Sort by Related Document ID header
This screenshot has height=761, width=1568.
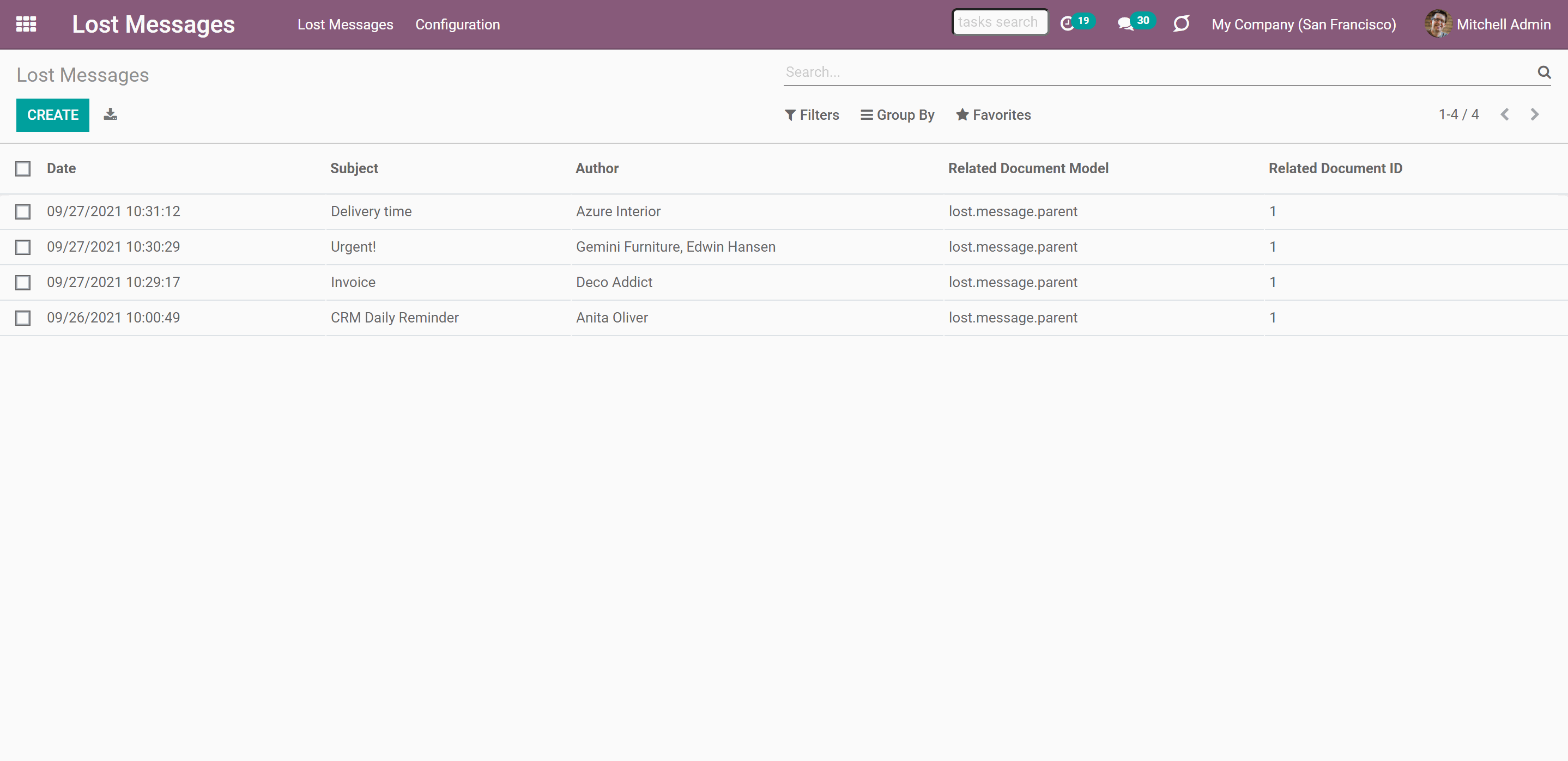(x=1335, y=168)
